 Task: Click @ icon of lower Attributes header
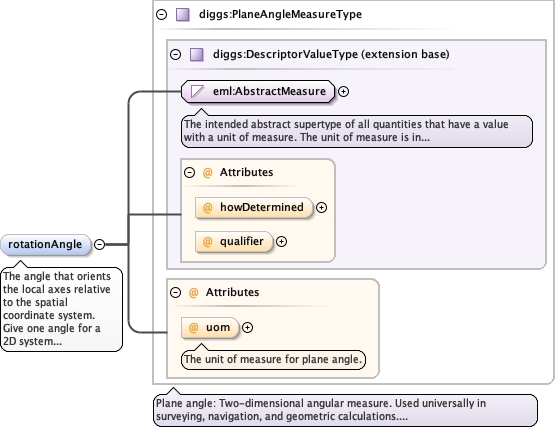(193, 292)
